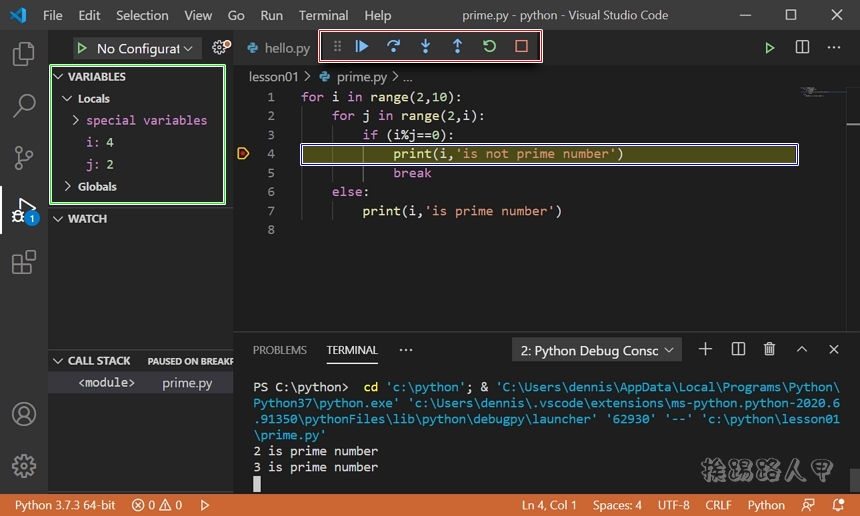Maximize the terminal panel size
Screen dimensions: 860x516
point(802,350)
